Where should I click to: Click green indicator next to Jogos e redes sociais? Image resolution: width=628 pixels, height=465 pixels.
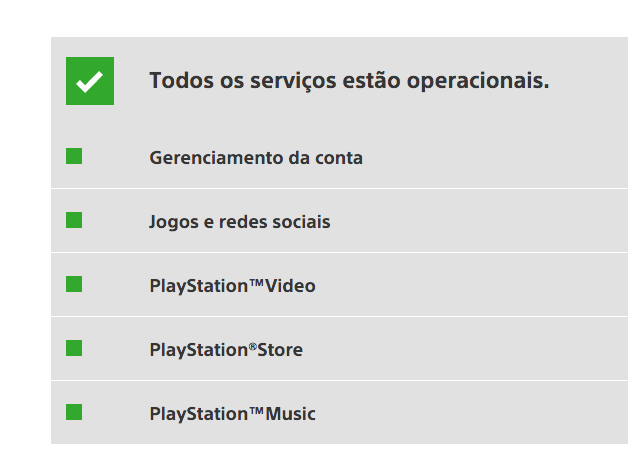click(74, 220)
